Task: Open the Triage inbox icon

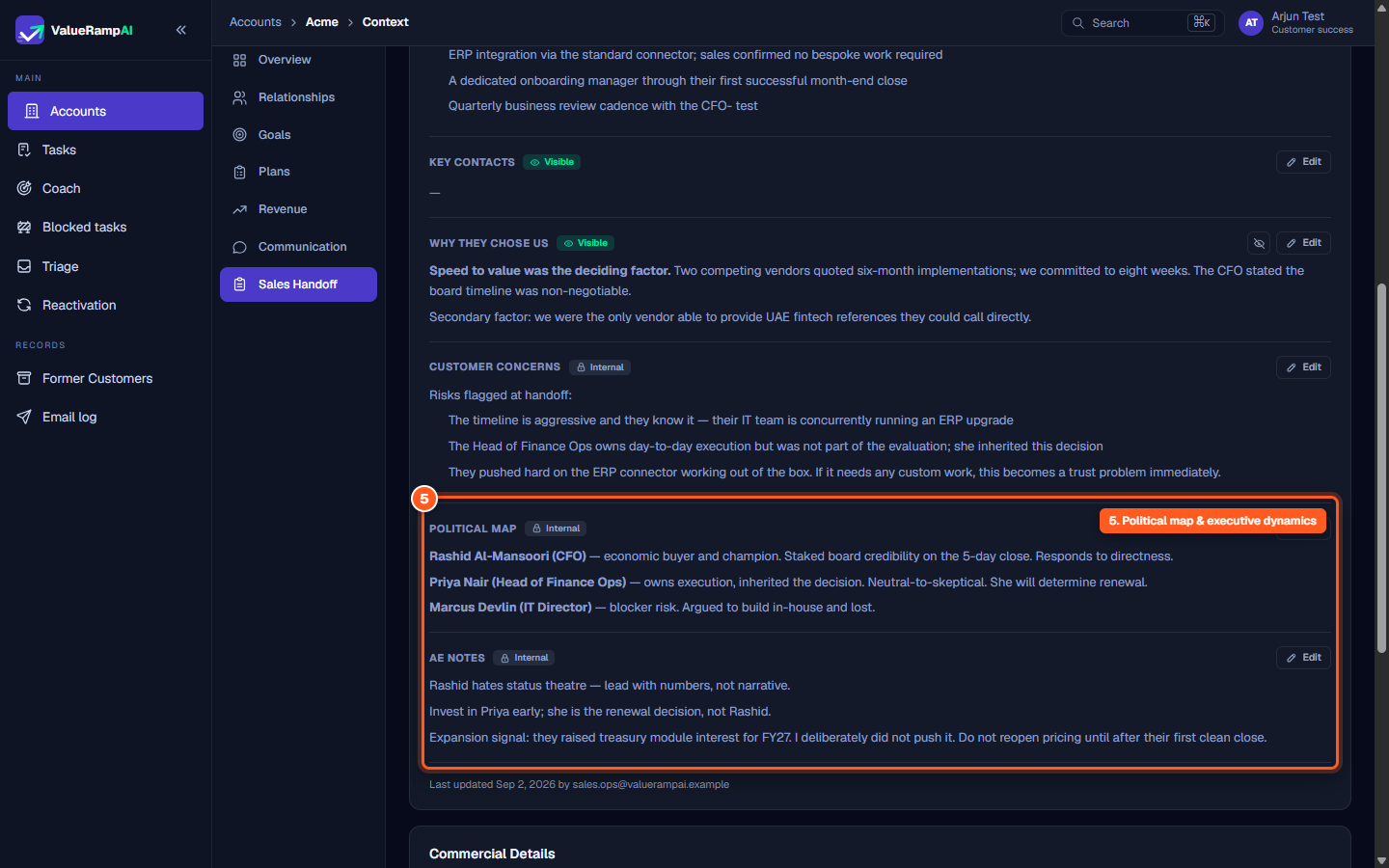Action: click(24, 266)
